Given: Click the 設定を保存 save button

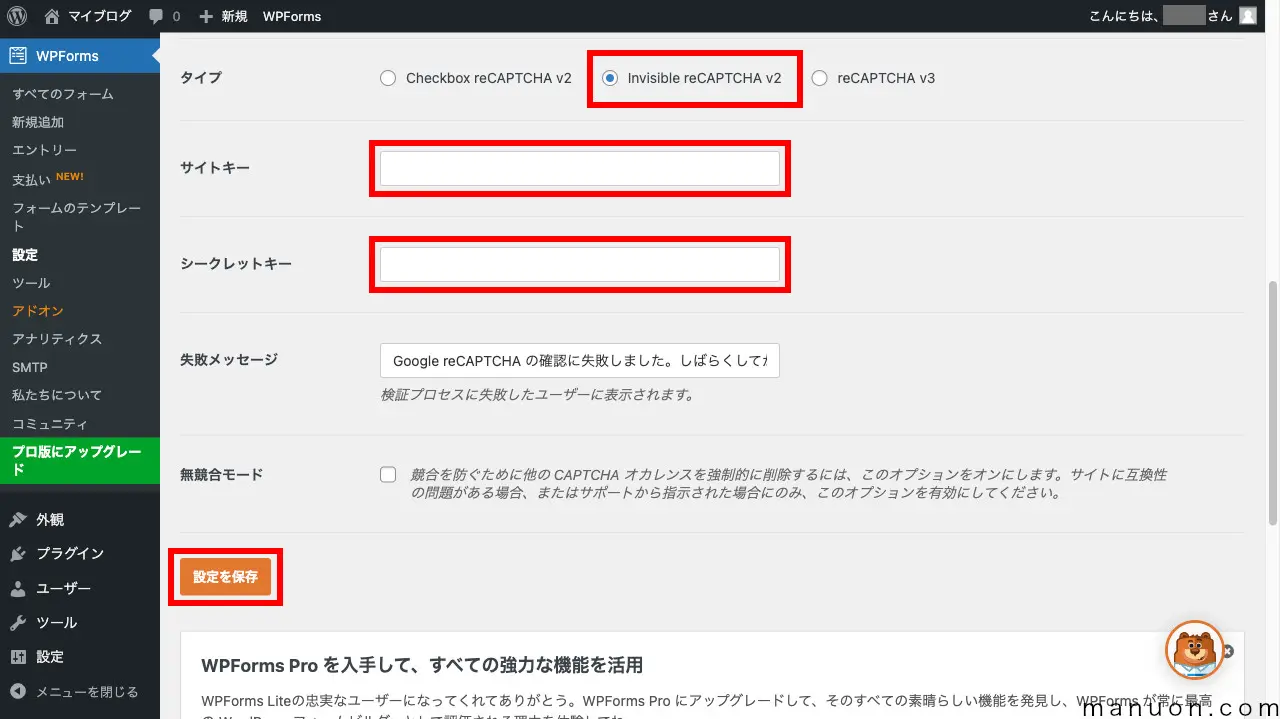Looking at the screenshot, I should pyautogui.click(x=225, y=576).
